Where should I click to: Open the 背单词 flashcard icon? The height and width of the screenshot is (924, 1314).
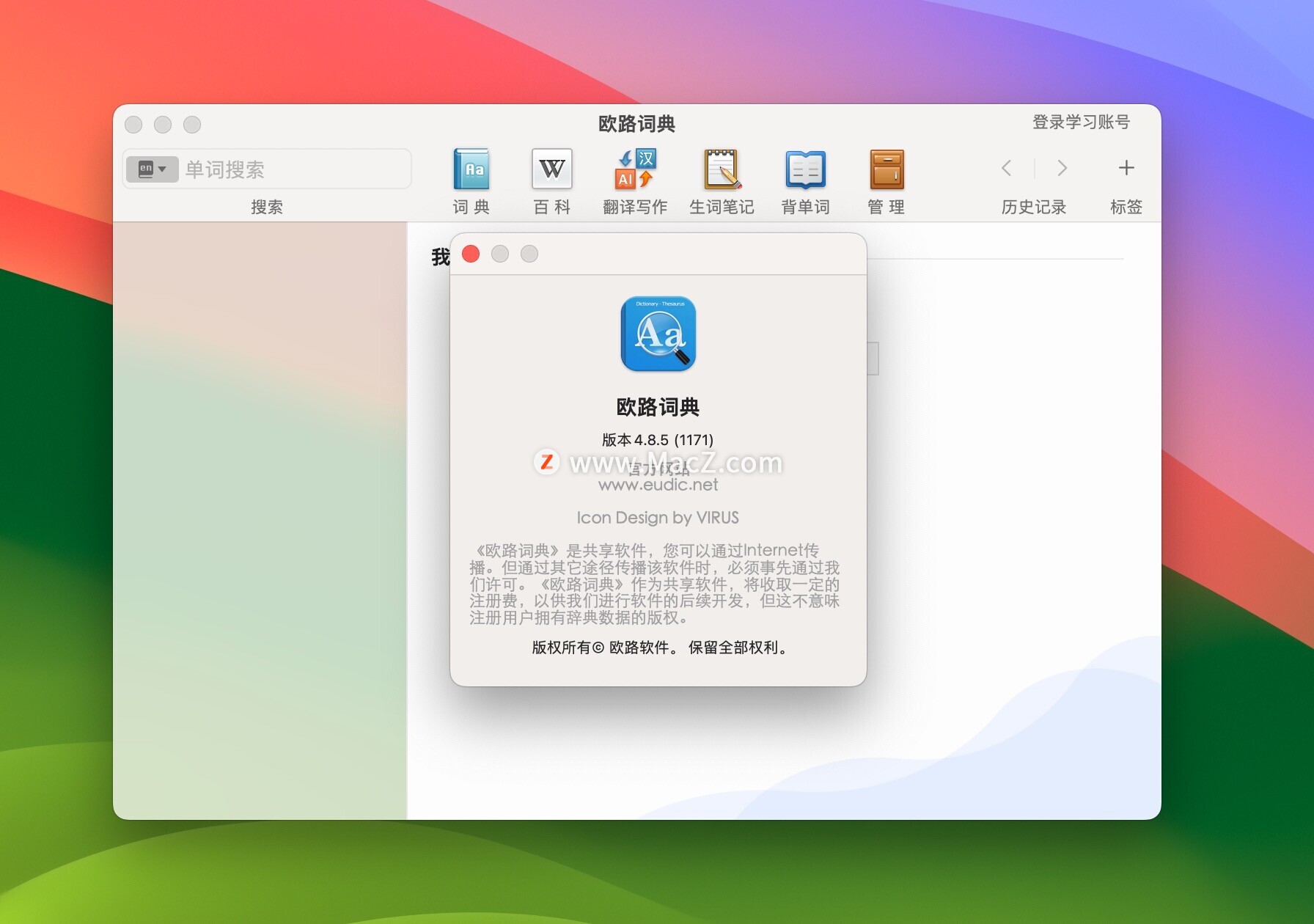point(805,169)
